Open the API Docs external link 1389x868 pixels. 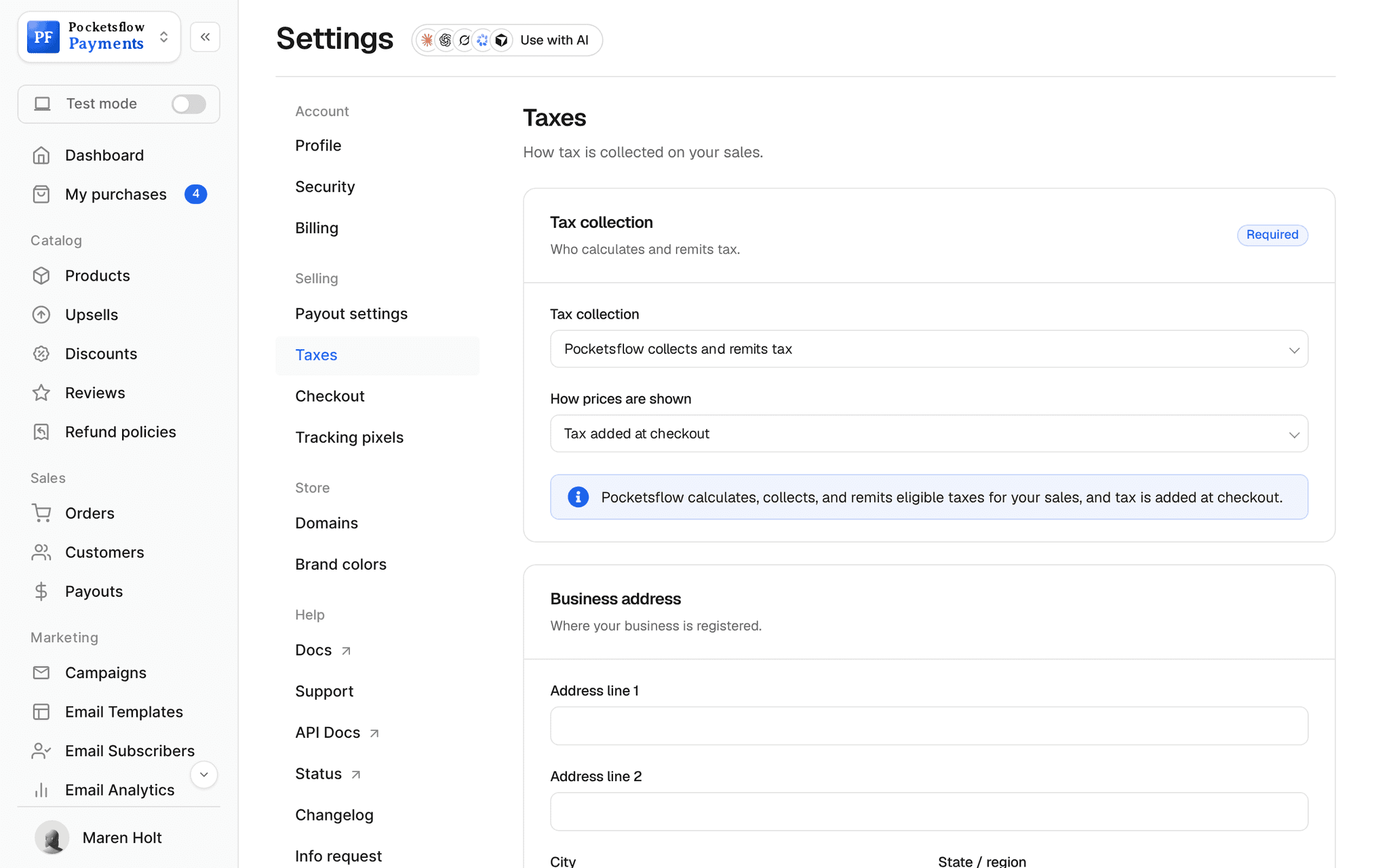337,733
